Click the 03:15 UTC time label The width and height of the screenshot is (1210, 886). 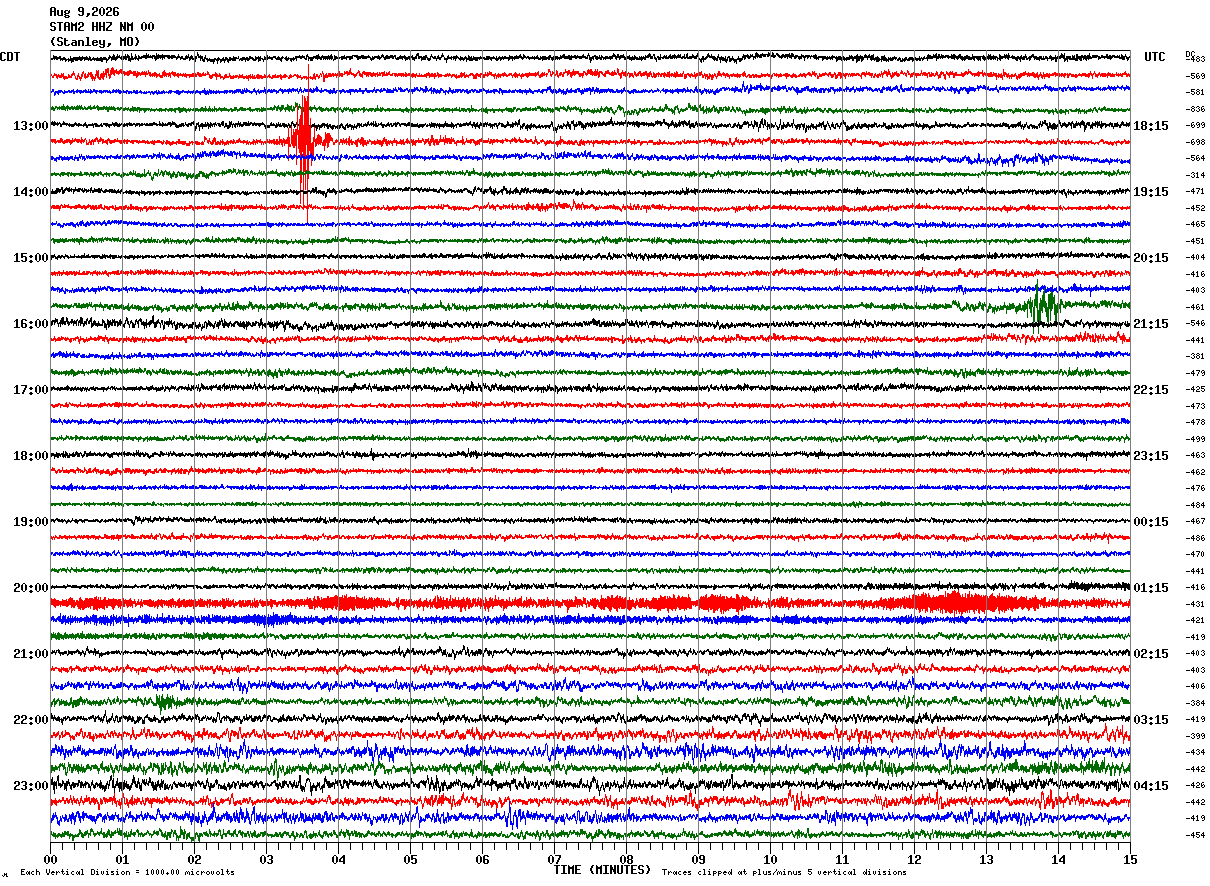pyautogui.click(x=1151, y=720)
